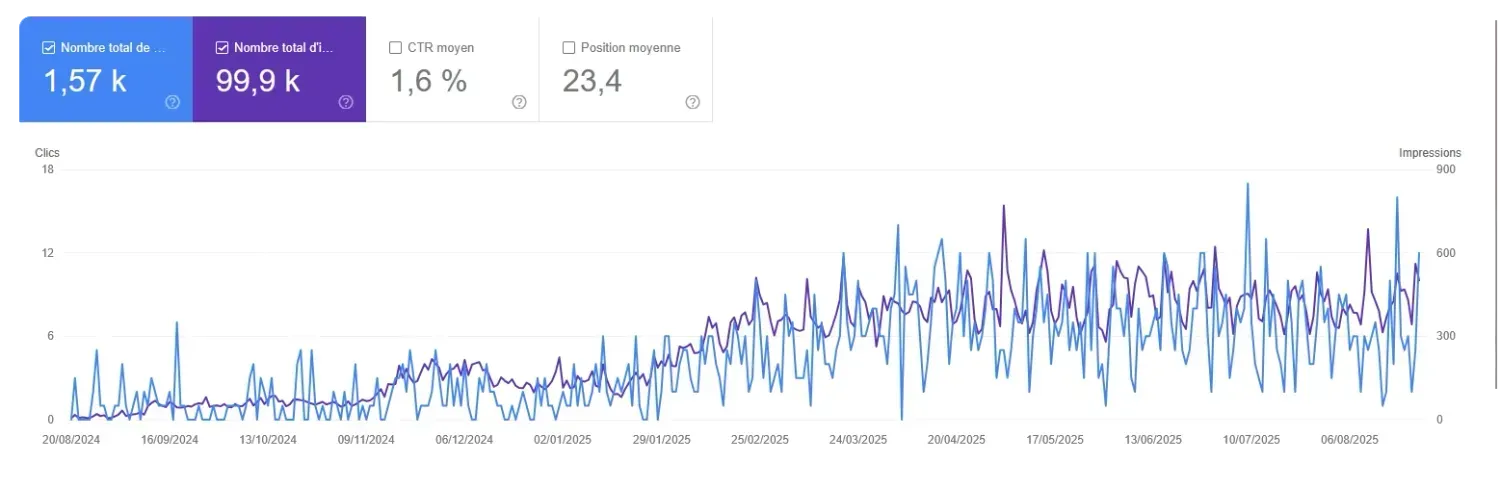
Task: Select the 1,57 k clicks value
Action: 85,81
